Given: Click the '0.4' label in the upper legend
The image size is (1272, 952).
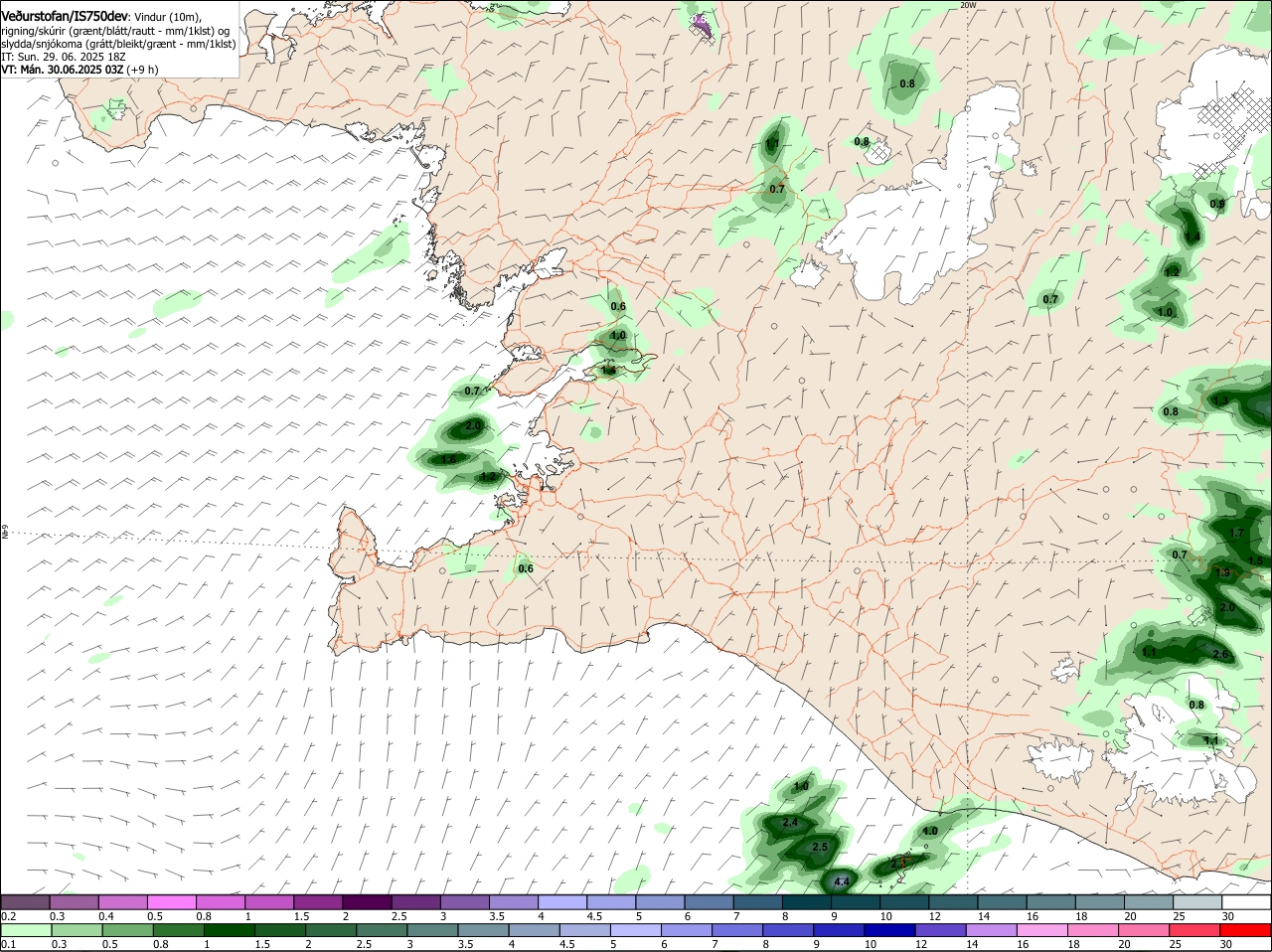Looking at the screenshot, I should pos(106,916).
